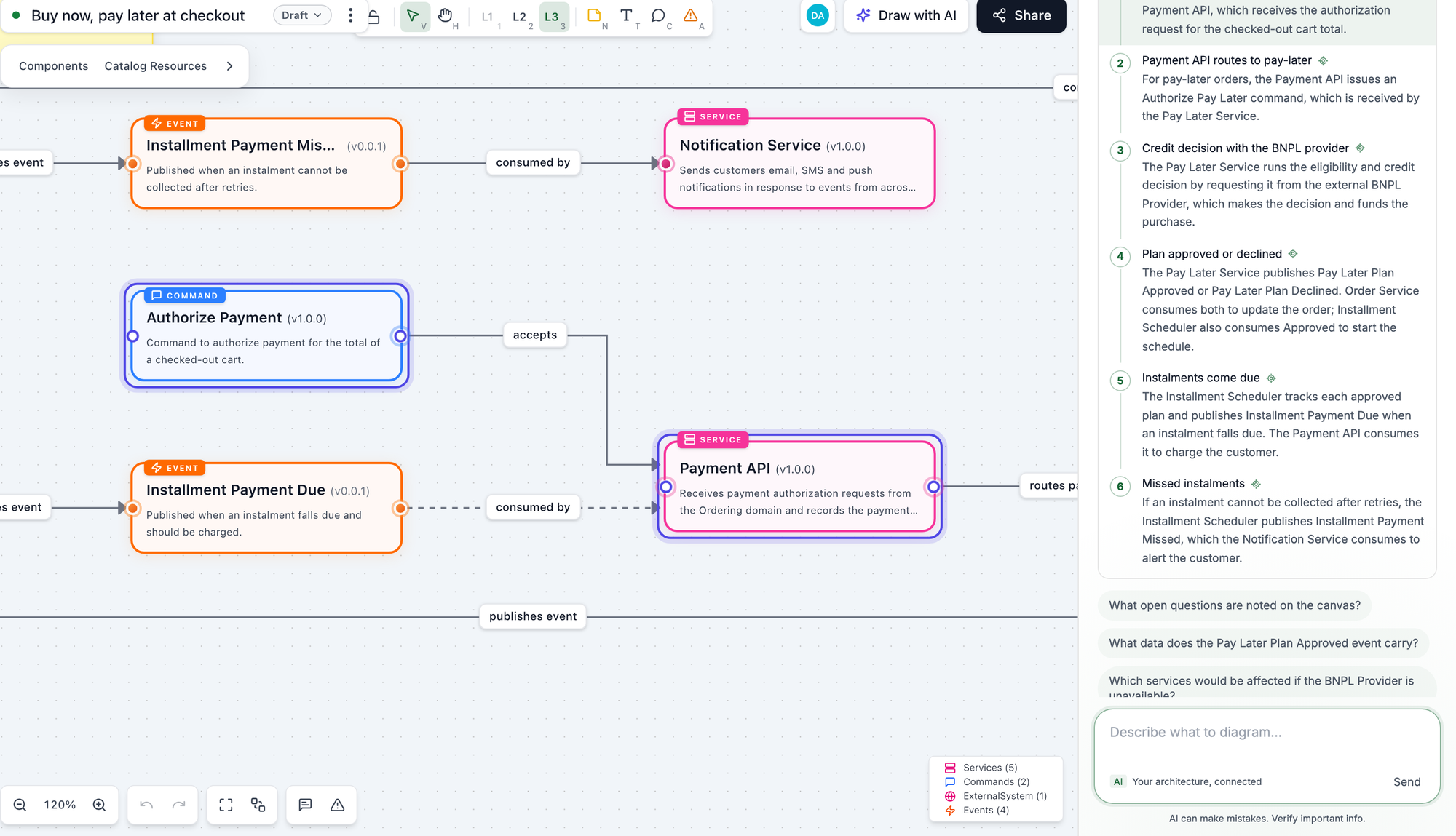Screen dimensions: 1456x836
Task: Click focus icon beside 'Missed instalments'
Action: 1256,484
